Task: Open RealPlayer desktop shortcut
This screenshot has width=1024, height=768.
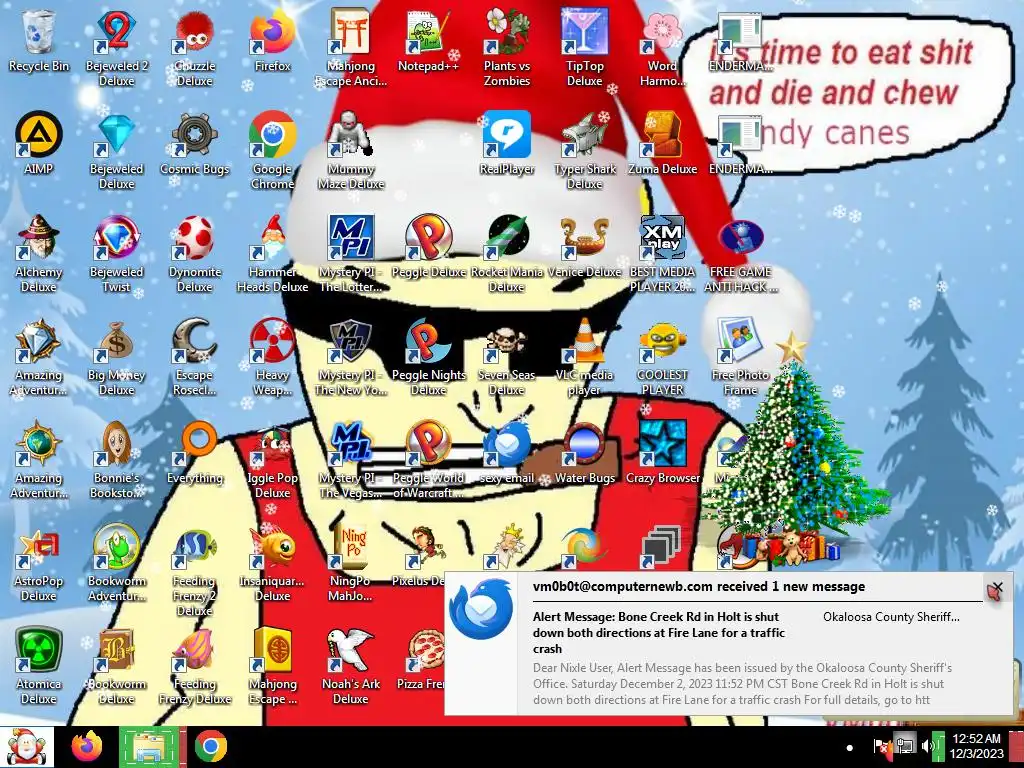Action: 507,144
